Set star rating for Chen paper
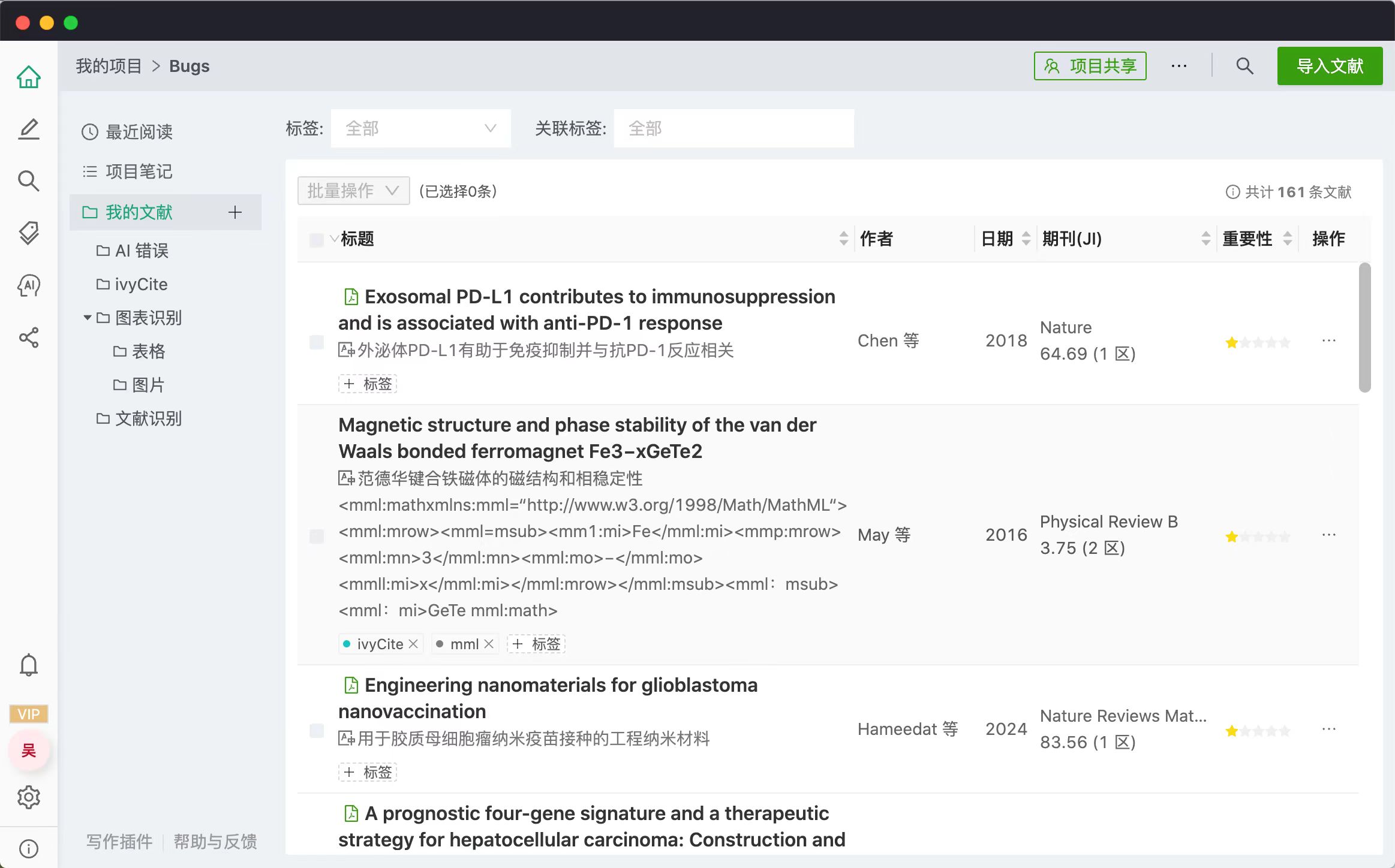Image resolution: width=1395 pixels, height=868 pixels. click(1258, 342)
